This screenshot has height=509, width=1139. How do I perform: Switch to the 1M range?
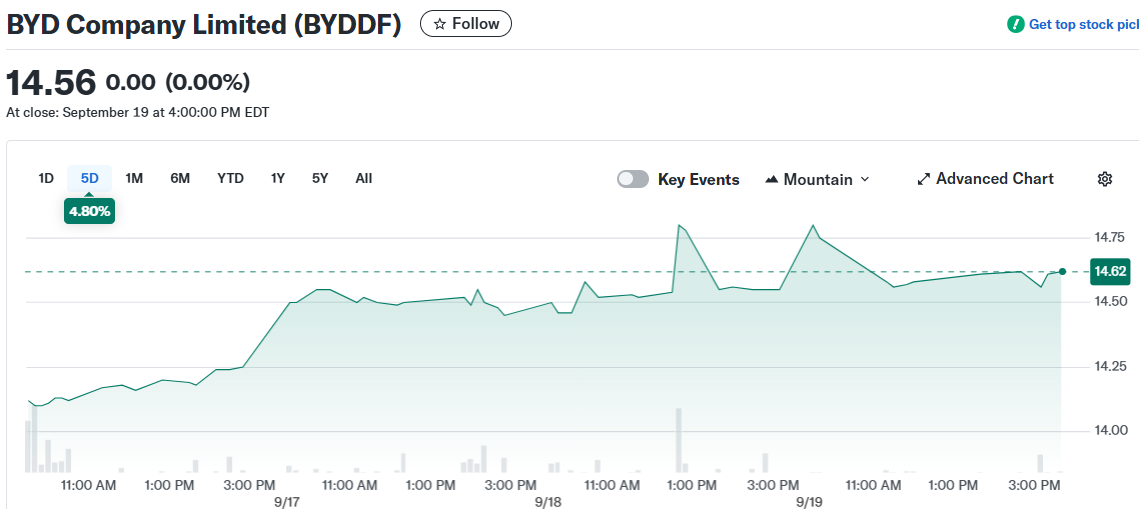pos(134,178)
